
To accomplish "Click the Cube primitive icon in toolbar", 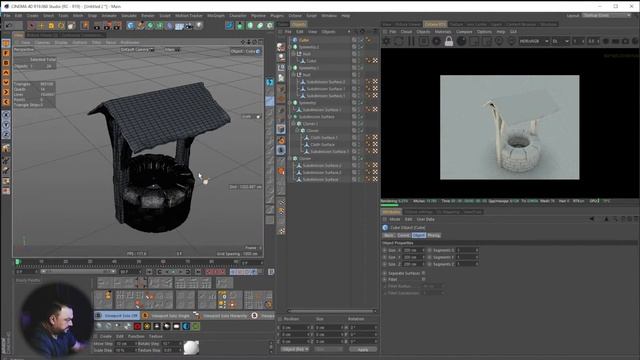I will 131,26.
